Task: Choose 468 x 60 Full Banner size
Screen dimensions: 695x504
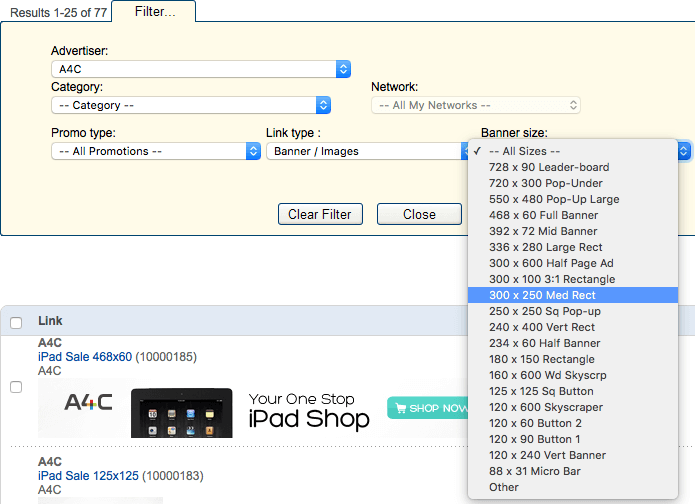Action: pyautogui.click(x=543, y=215)
